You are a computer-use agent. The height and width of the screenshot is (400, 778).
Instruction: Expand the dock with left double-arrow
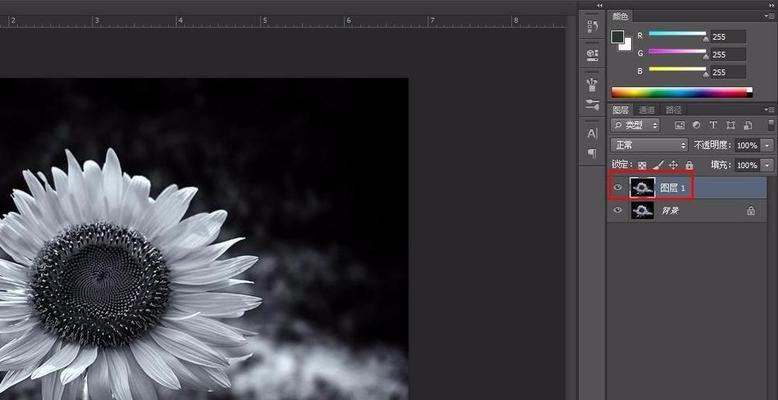click(x=599, y=5)
